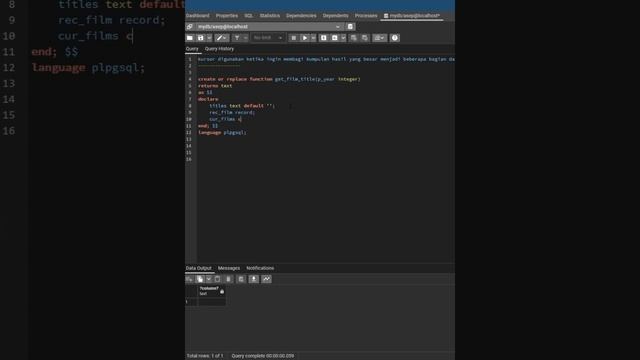640x360 pixels.
Task: Open the pencil Edit menu button
Action: 222,38
